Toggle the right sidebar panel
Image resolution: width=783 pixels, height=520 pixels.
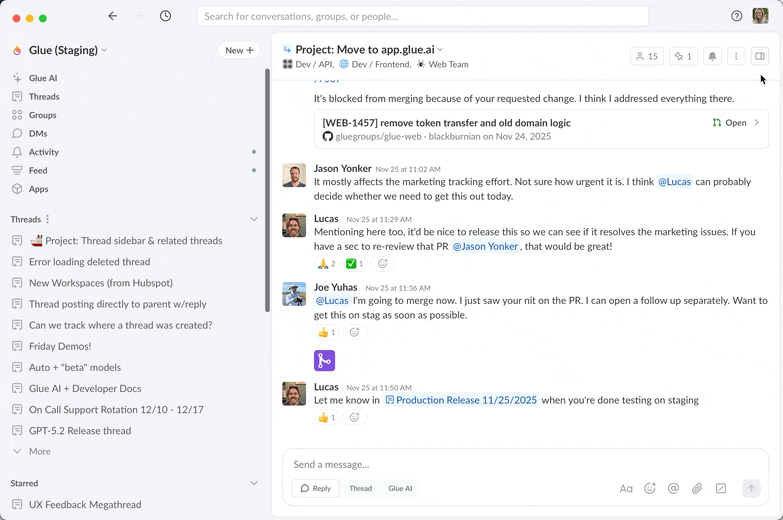(x=760, y=57)
